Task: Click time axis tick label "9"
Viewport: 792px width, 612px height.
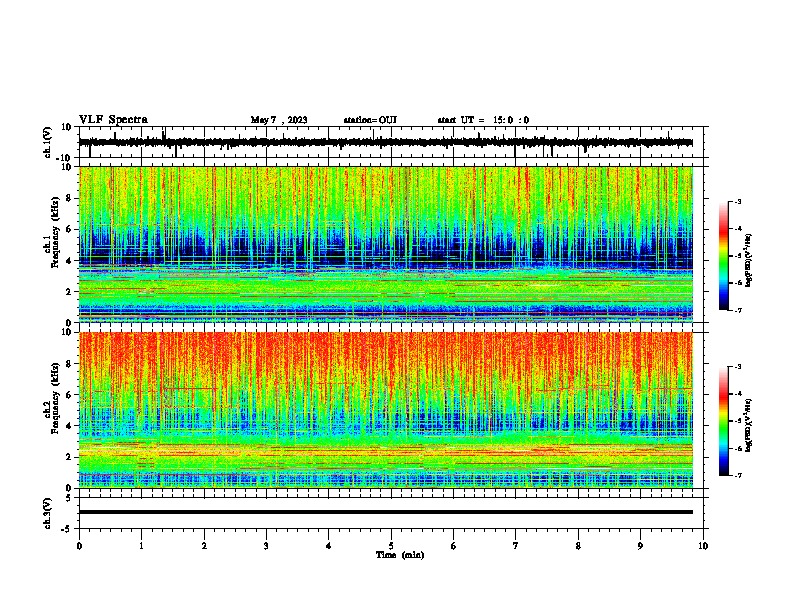Action: (640, 546)
